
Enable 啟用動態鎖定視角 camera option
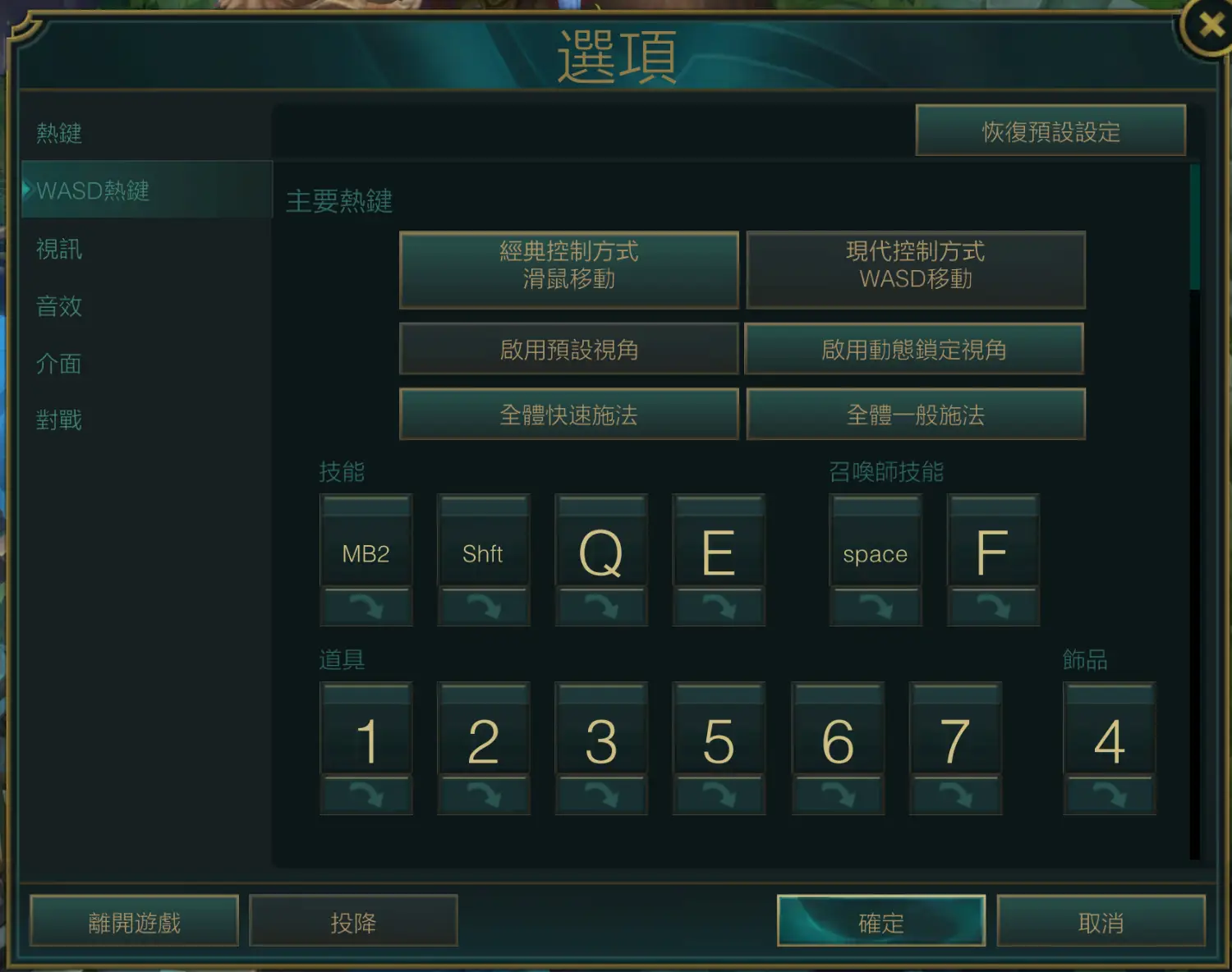pyautogui.click(x=914, y=349)
